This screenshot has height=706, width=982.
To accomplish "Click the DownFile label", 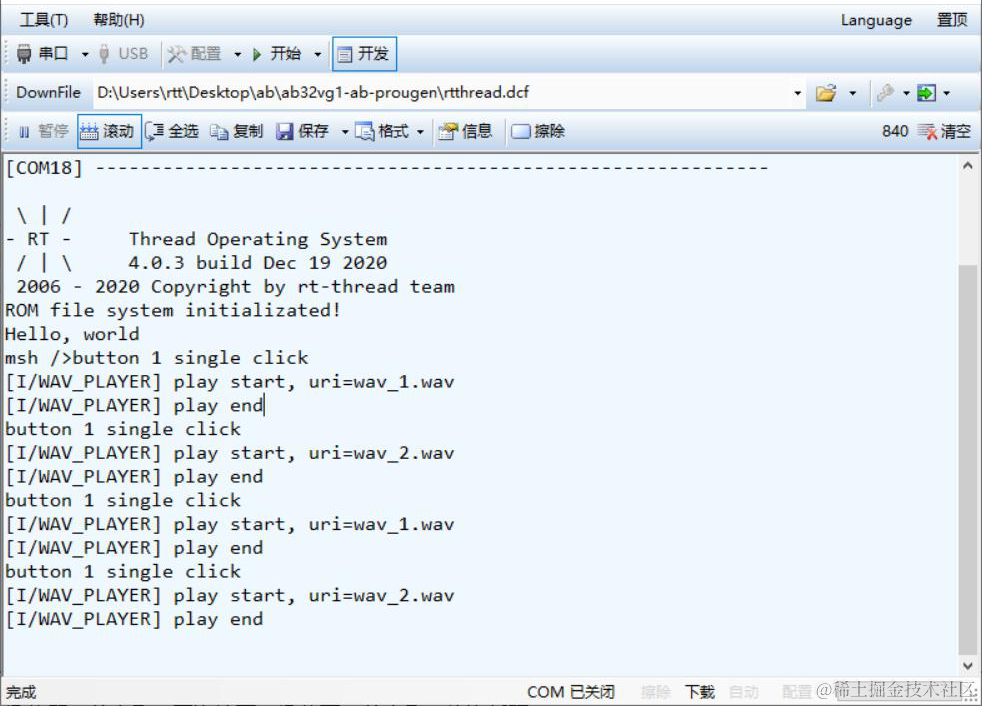I will tap(48, 93).
